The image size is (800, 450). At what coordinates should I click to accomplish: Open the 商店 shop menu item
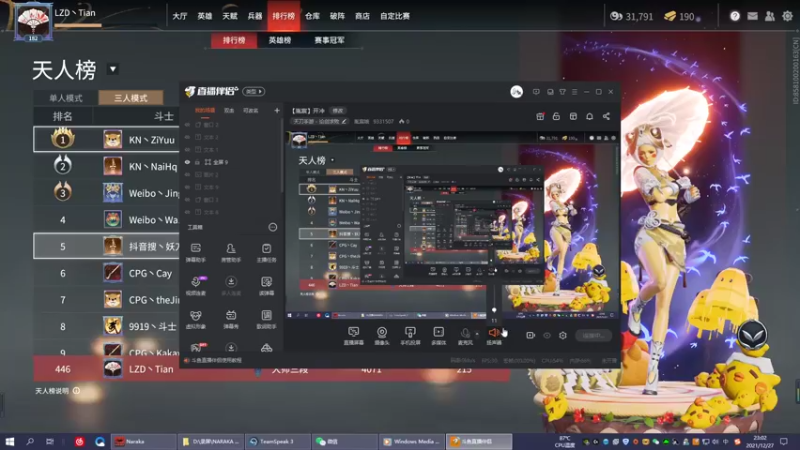(x=362, y=16)
